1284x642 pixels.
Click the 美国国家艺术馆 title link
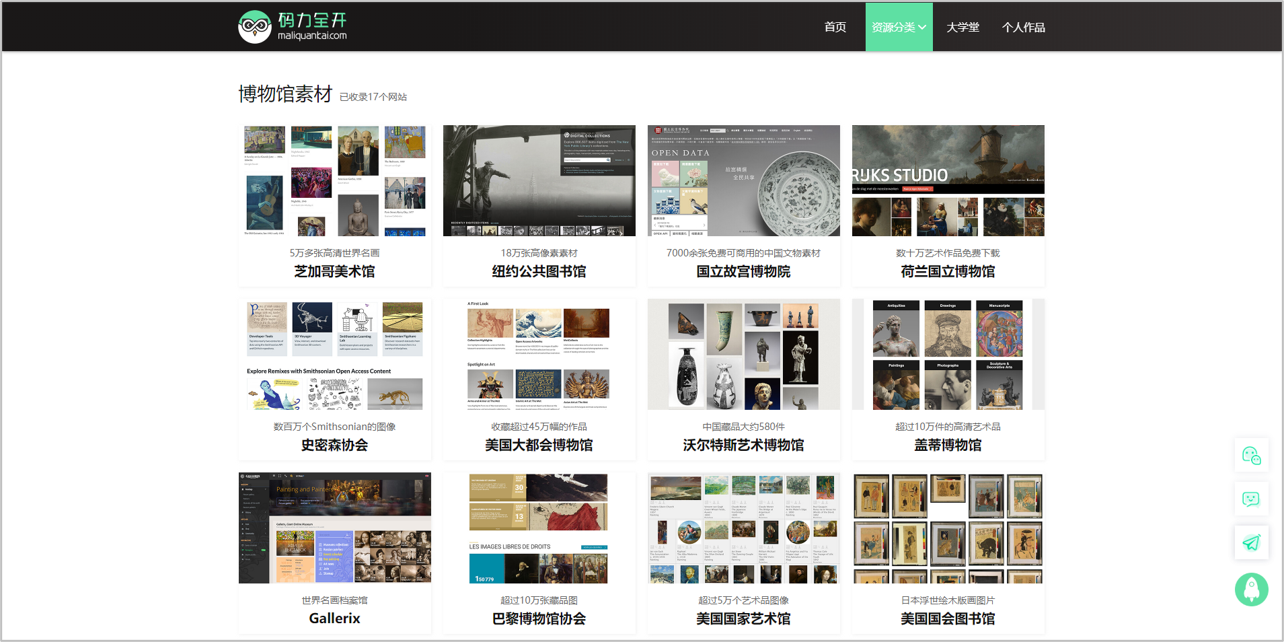(744, 618)
